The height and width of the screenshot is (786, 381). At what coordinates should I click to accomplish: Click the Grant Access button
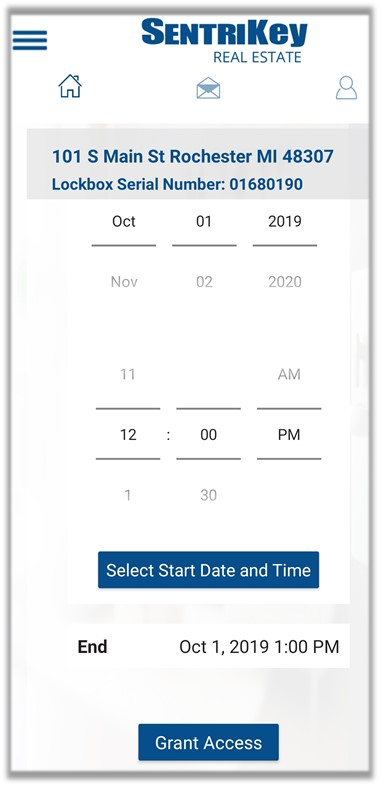(209, 742)
